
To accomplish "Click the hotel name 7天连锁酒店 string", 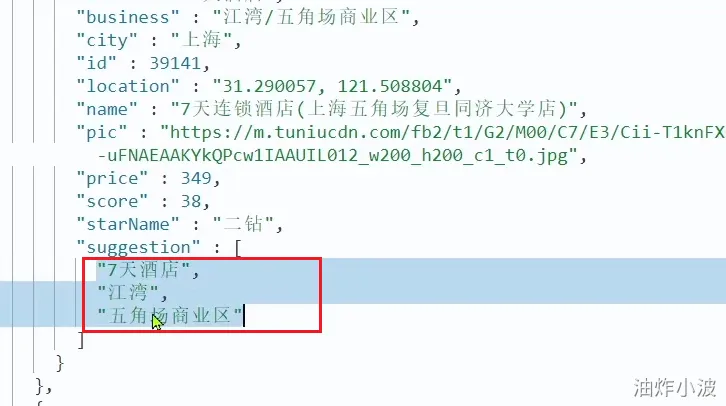I will coord(374,109).
